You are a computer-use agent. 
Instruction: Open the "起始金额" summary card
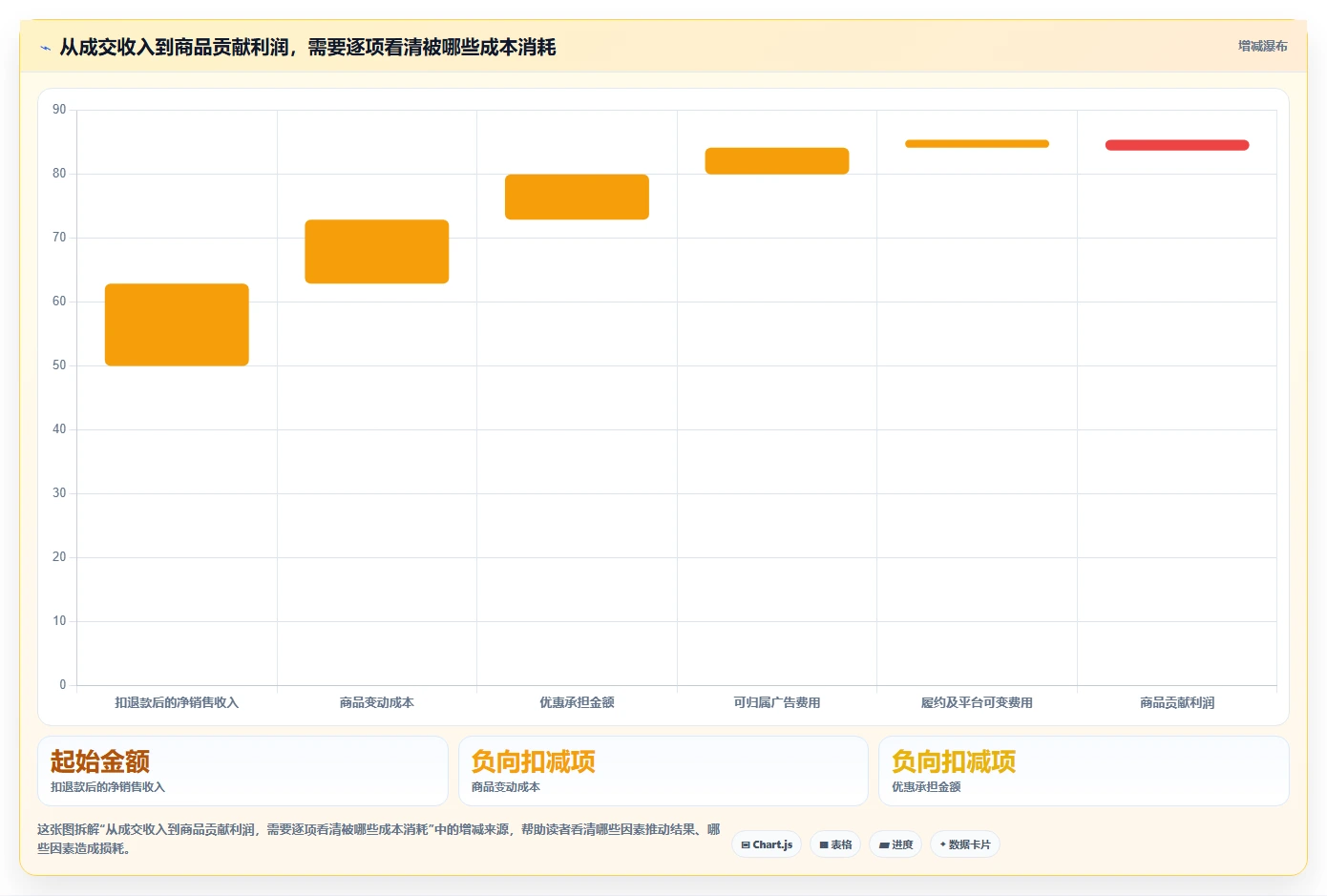click(242, 771)
